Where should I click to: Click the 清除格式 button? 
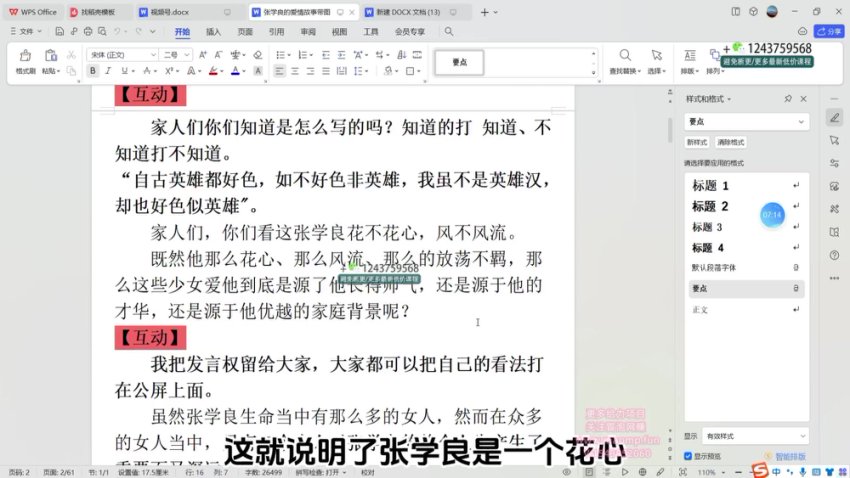point(730,143)
